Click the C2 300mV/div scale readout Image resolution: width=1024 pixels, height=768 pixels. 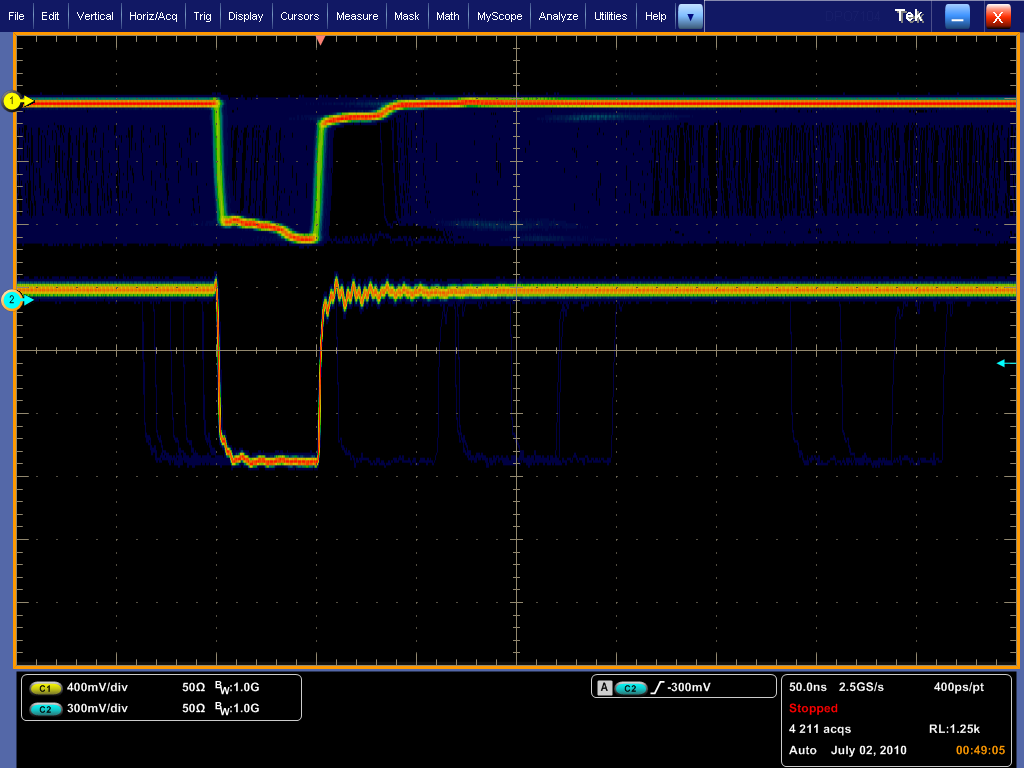click(97, 708)
